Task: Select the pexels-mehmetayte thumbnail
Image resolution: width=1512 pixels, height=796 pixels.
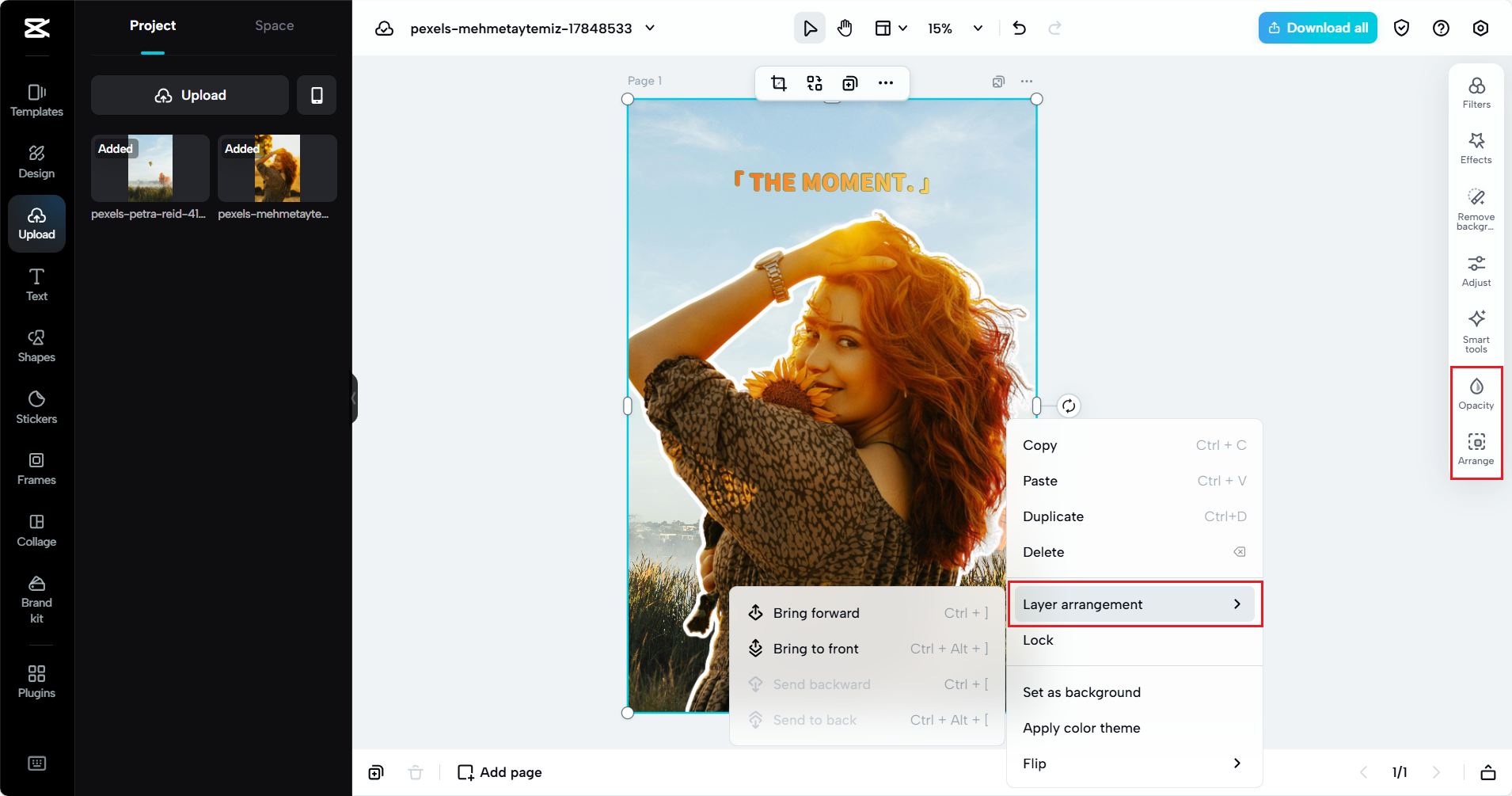Action: click(277, 168)
